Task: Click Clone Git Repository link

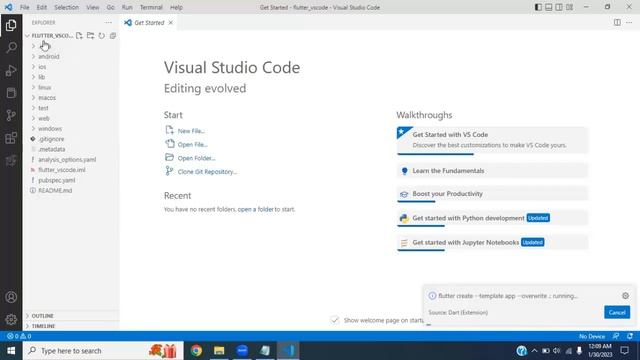Action: (x=207, y=172)
